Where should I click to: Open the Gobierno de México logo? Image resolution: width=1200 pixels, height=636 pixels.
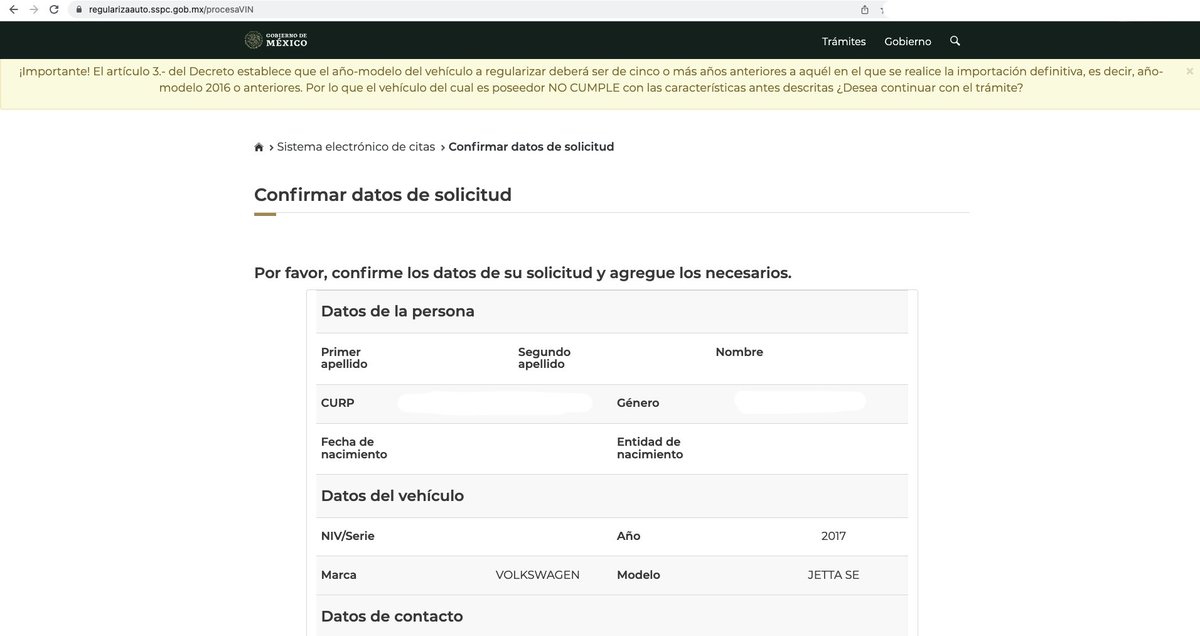coord(276,41)
